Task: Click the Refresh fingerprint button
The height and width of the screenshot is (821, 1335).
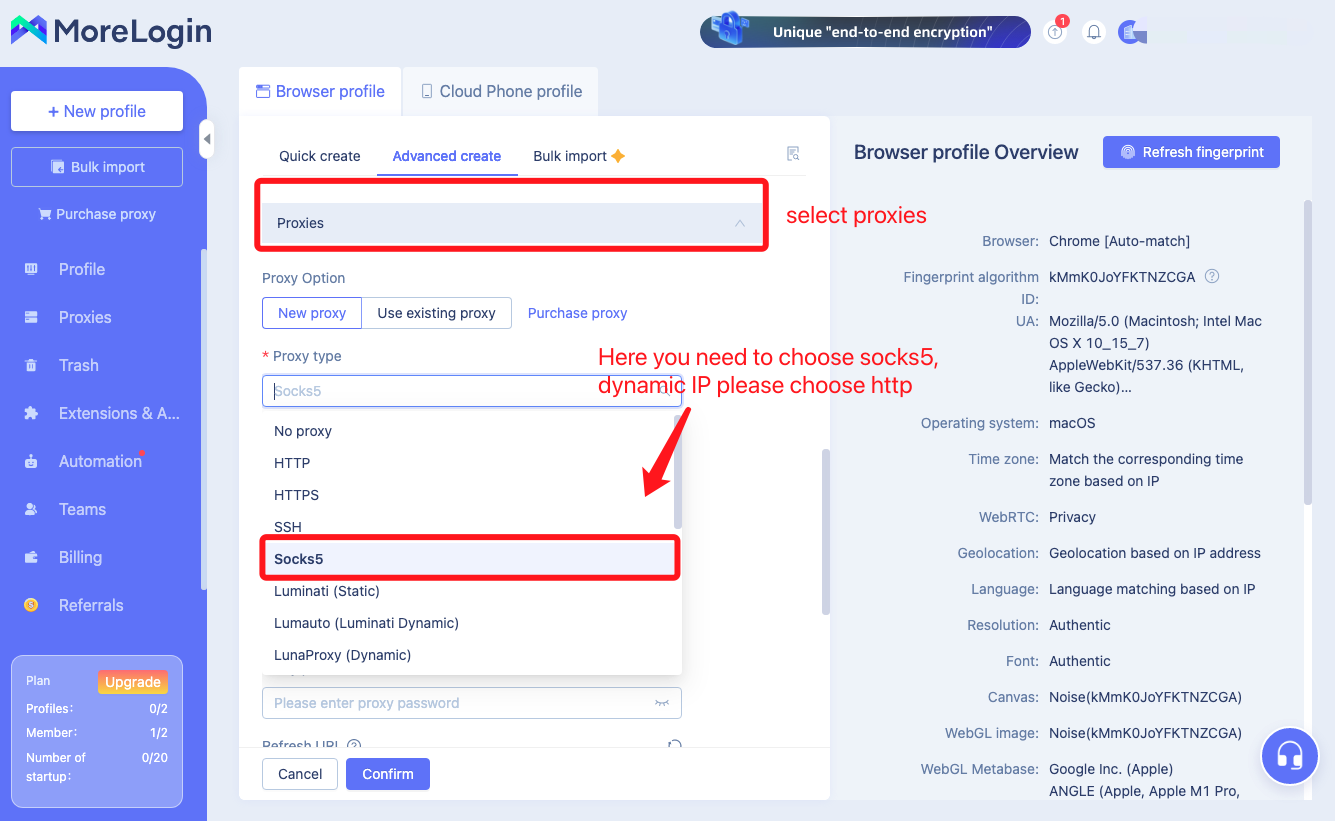Action: 1191,152
